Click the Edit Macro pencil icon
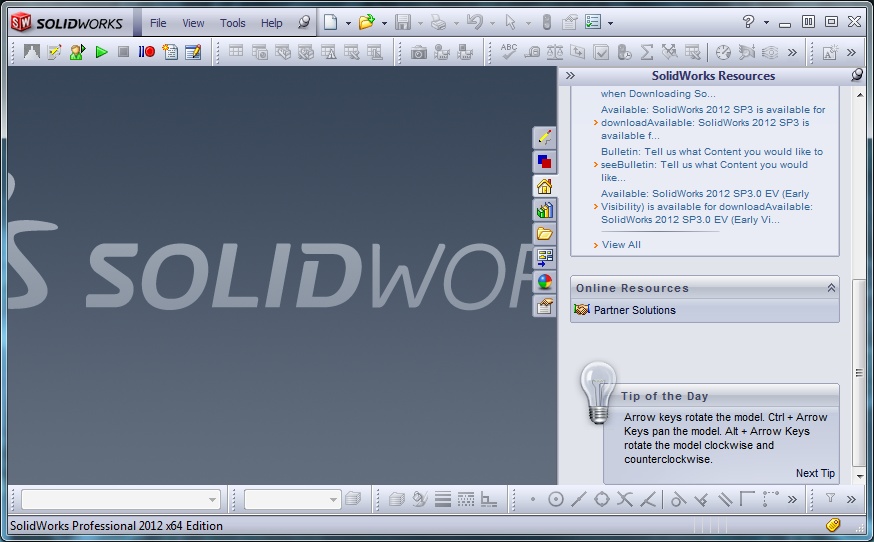Viewport: 874px width, 542px height. click(x=193, y=52)
